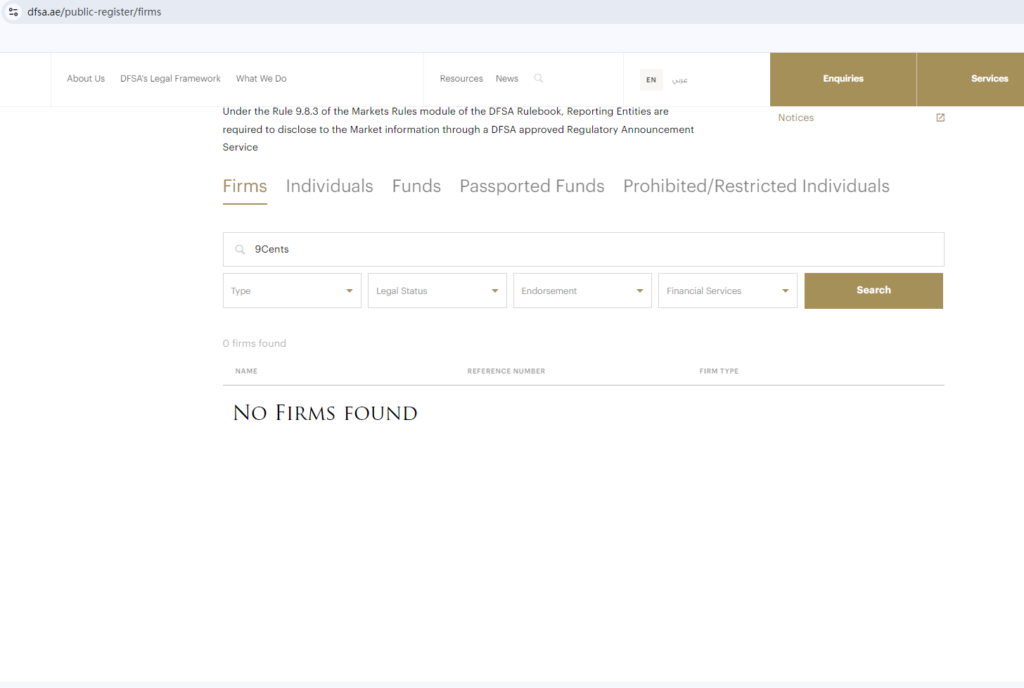Image resolution: width=1024 pixels, height=688 pixels.
Task: Click the firm search field containing 9Cents
Action: 583,249
